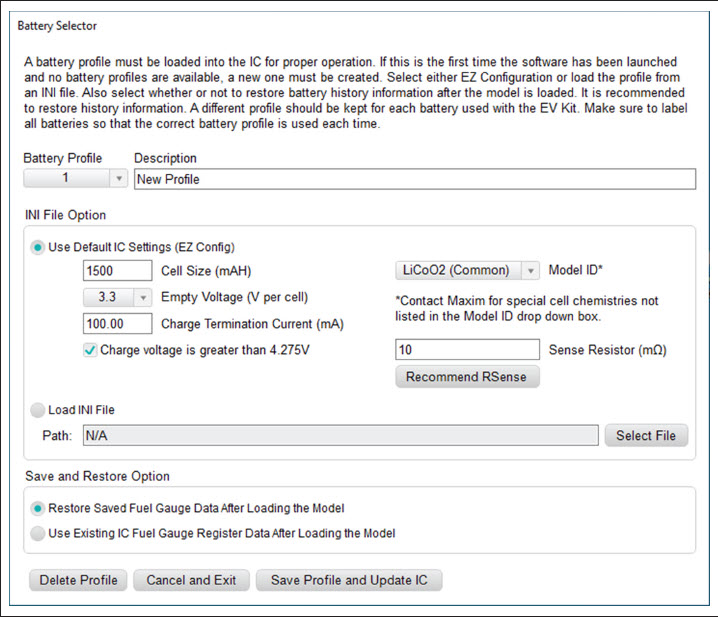Click the Description text field

(414, 178)
